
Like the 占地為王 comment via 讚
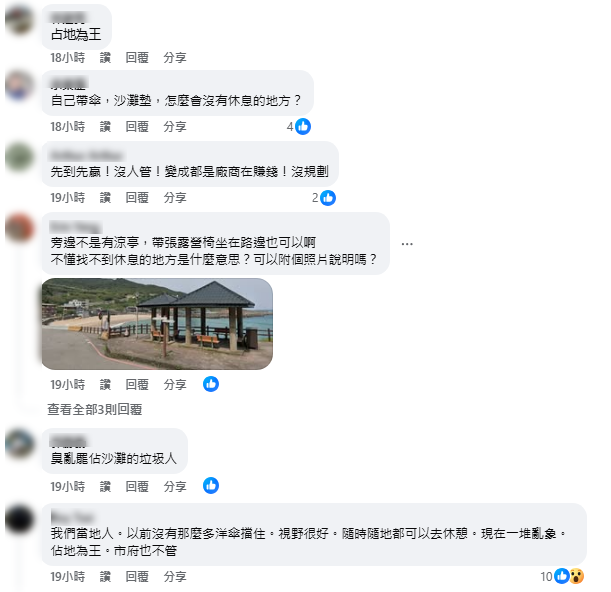click(x=105, y=58)
